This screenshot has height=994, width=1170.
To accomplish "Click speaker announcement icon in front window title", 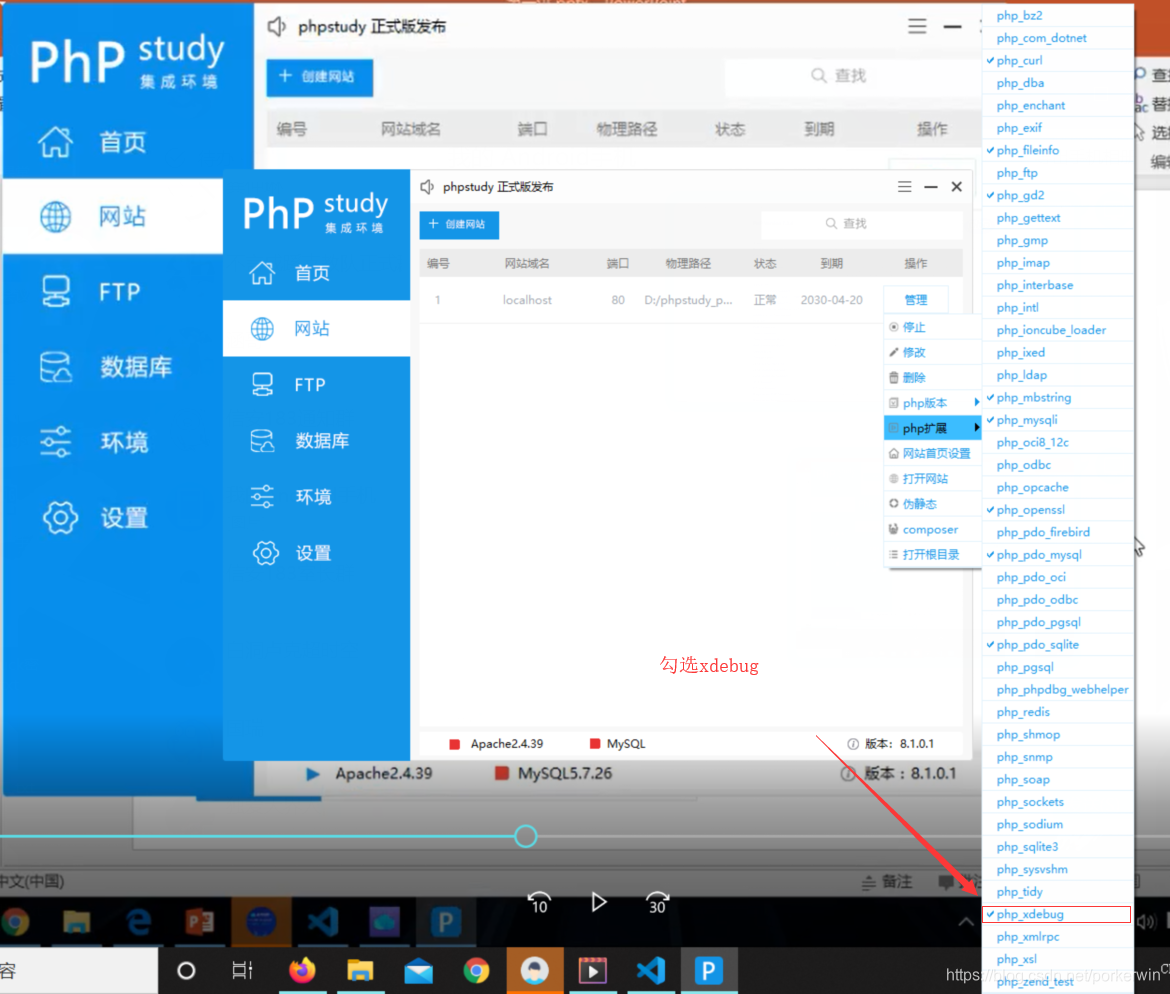I will [427, 187].
